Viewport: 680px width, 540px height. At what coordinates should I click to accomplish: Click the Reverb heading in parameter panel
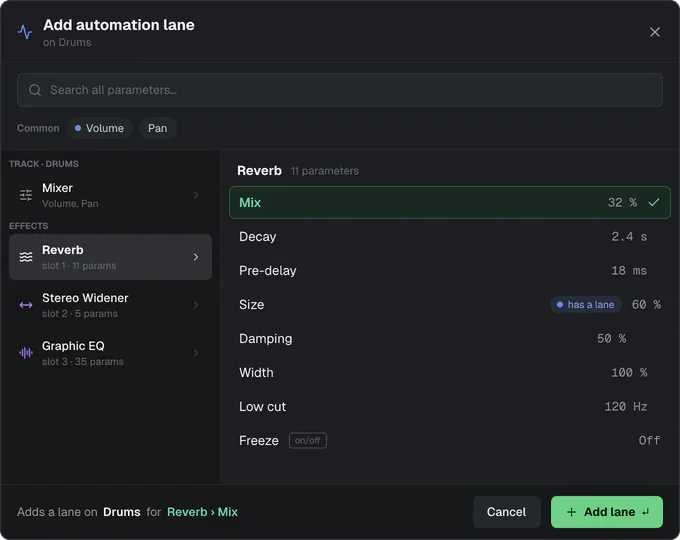pyautogui.click(x=259, y=171)
